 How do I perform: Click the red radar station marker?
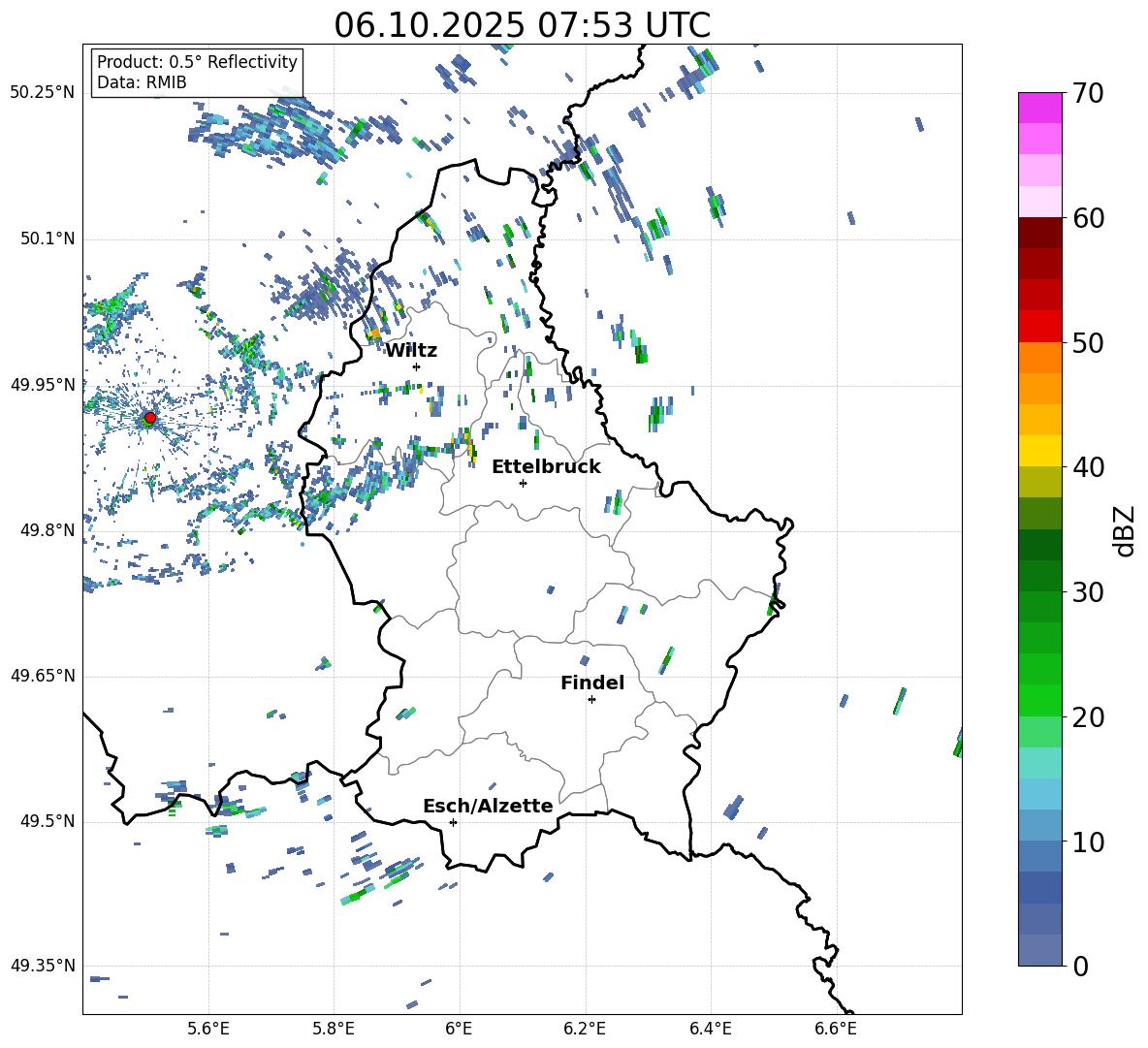(149, 418)
